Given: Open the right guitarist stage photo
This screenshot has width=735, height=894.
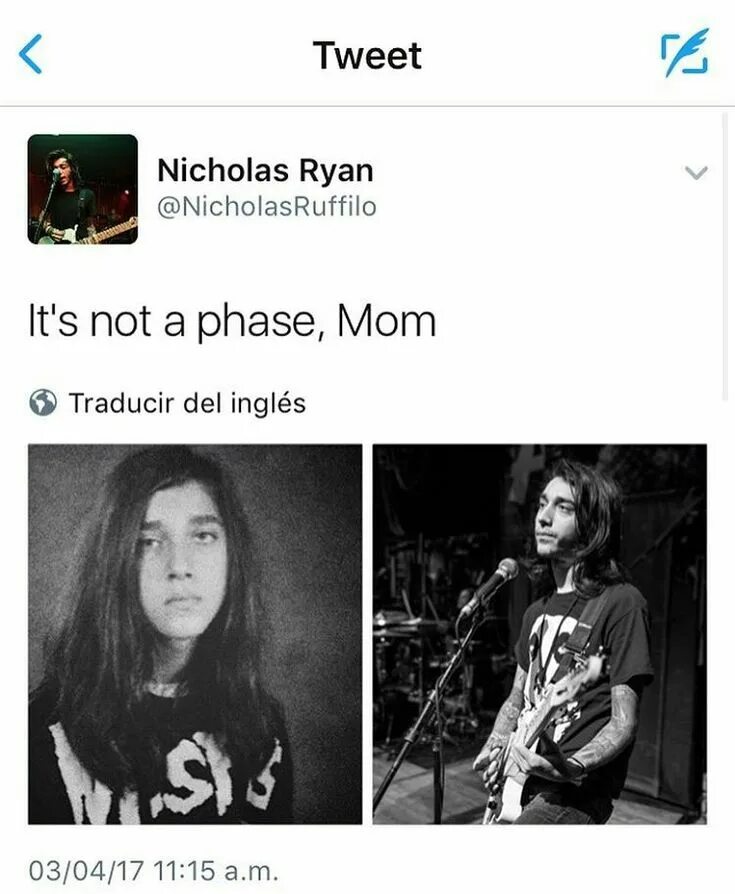Looking at the screenshot, I should click(540, 634).
